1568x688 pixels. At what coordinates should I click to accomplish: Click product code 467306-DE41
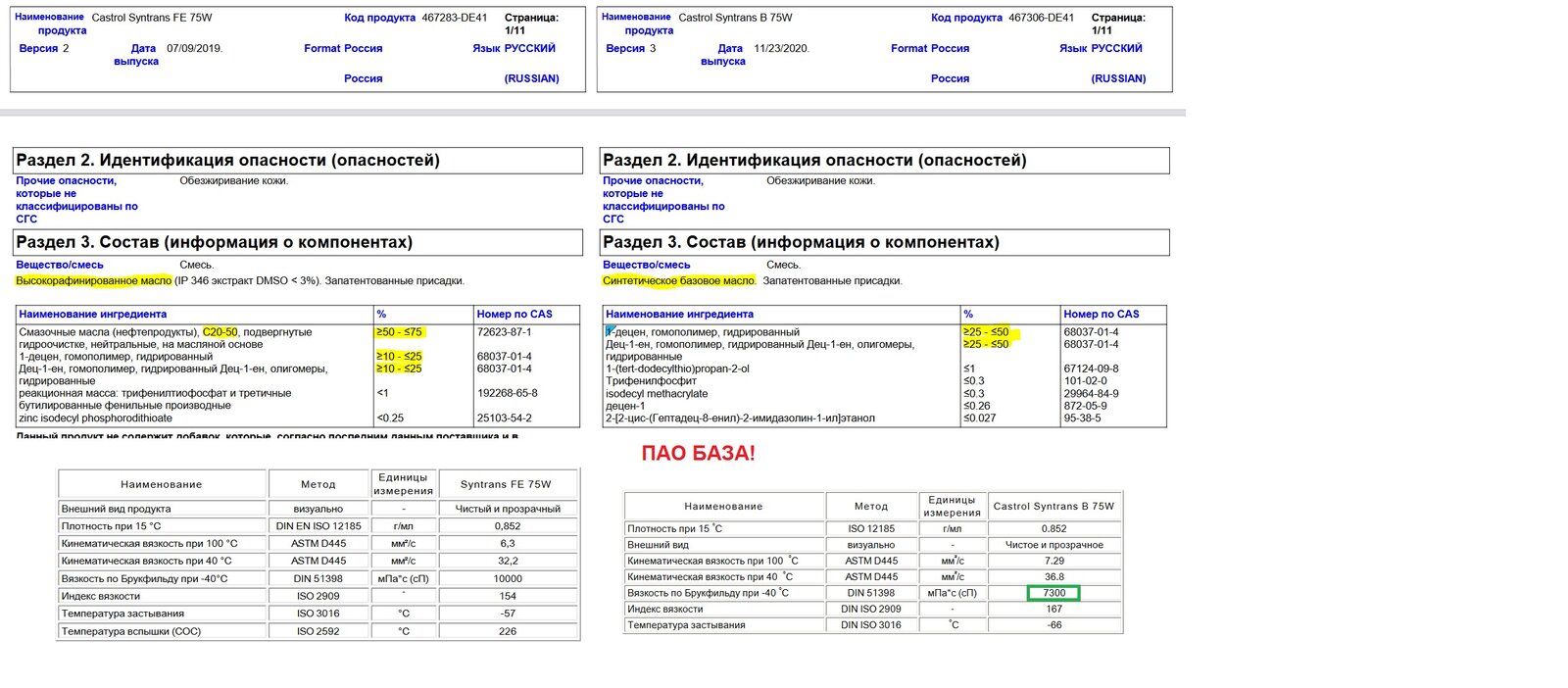pyautogui.click(x=1041, y=18)
